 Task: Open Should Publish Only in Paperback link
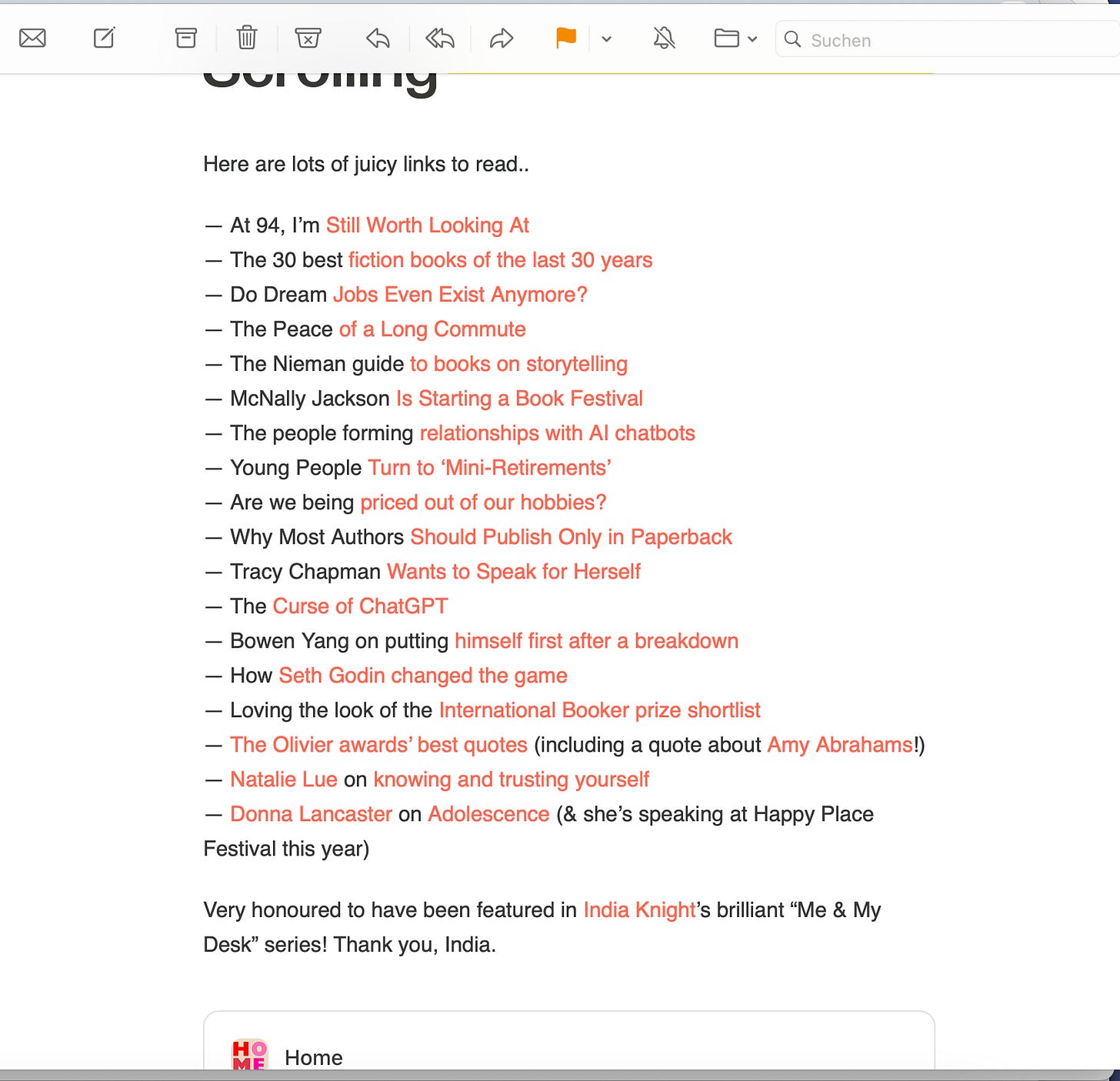click(x=571, y=537)
